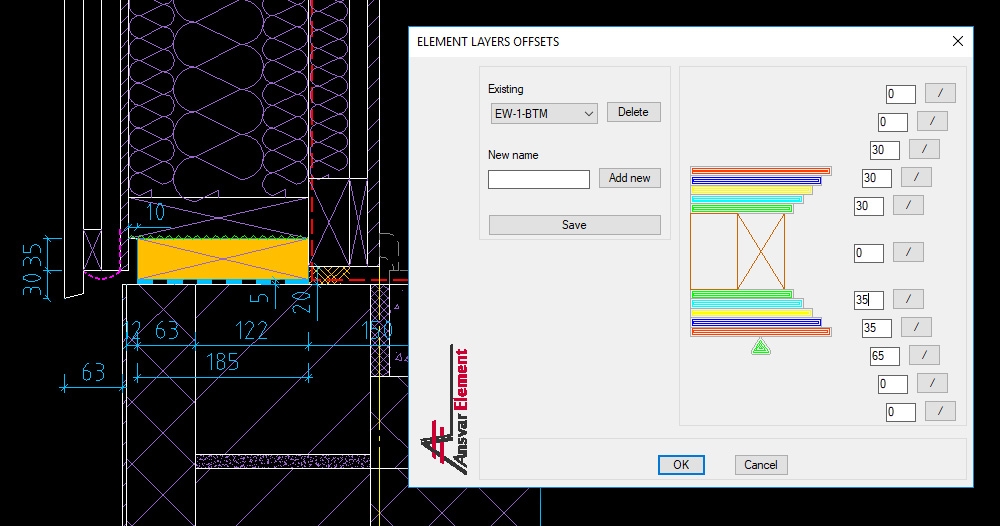This screenshot has height=526, width=1000.
Task: Click the green triangle marker below layer preview
Action: [760, 347]
